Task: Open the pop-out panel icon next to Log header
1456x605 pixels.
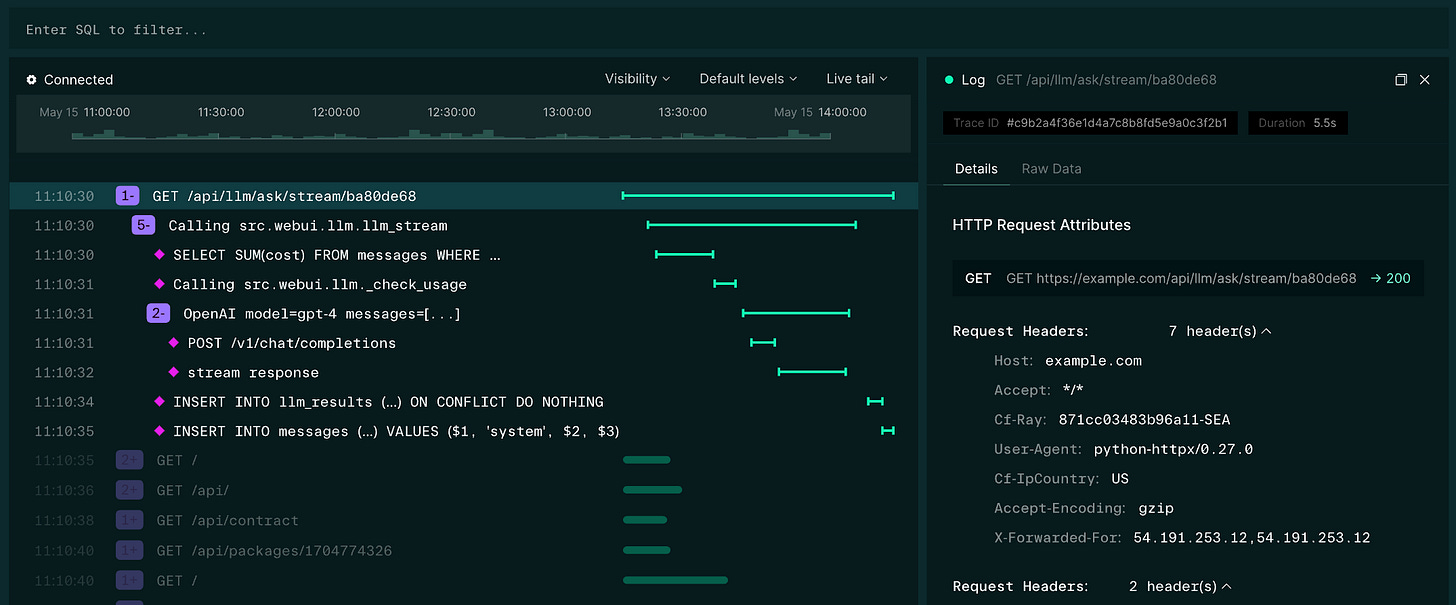Action: tap(1401, 79)
